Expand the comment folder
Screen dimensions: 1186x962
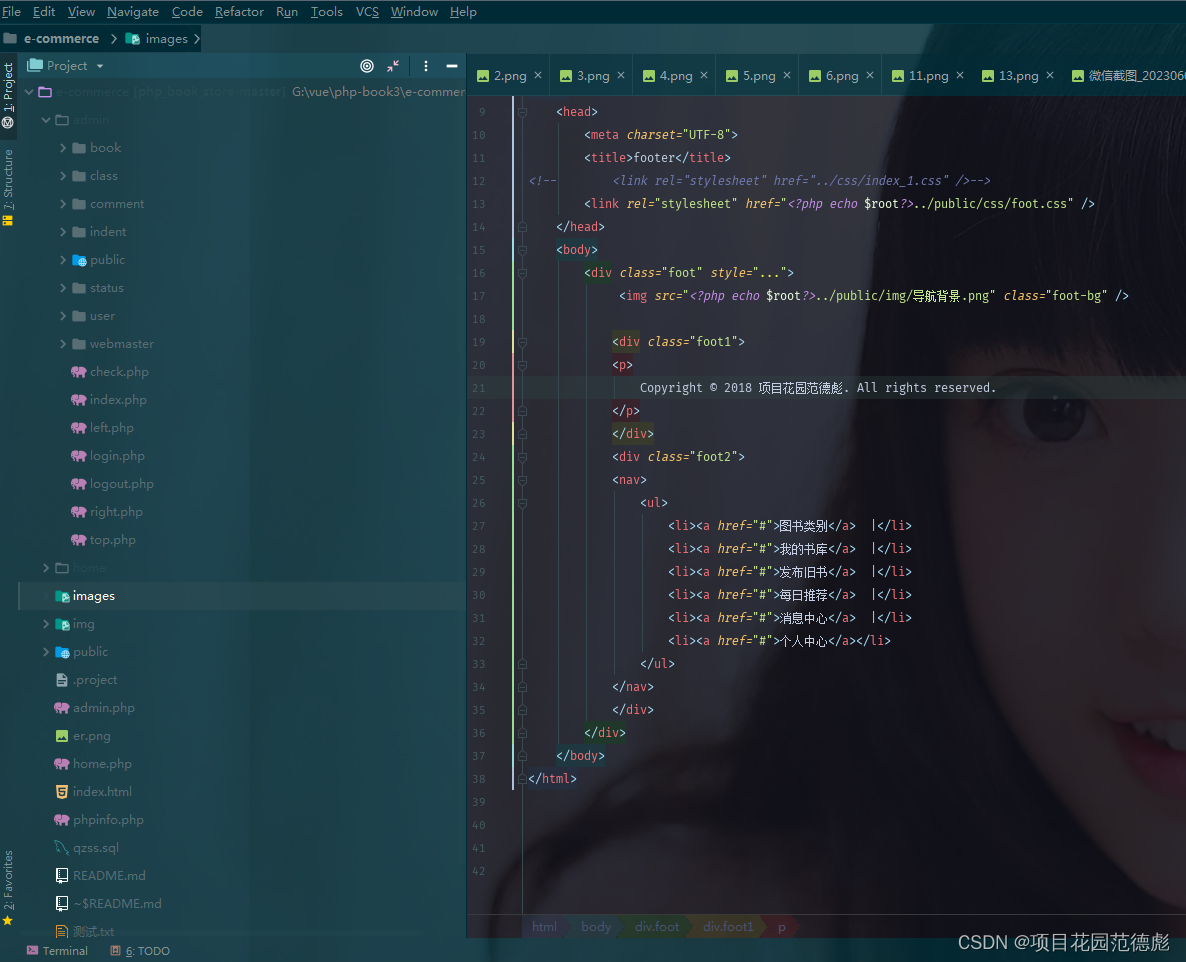63,203
